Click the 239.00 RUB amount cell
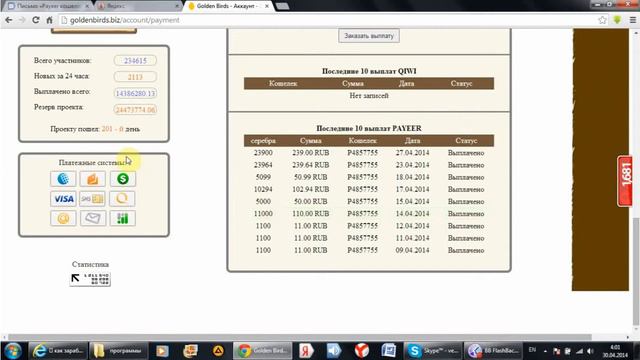The width and height of the screenshot is (640, 360). tap(311, 153)
